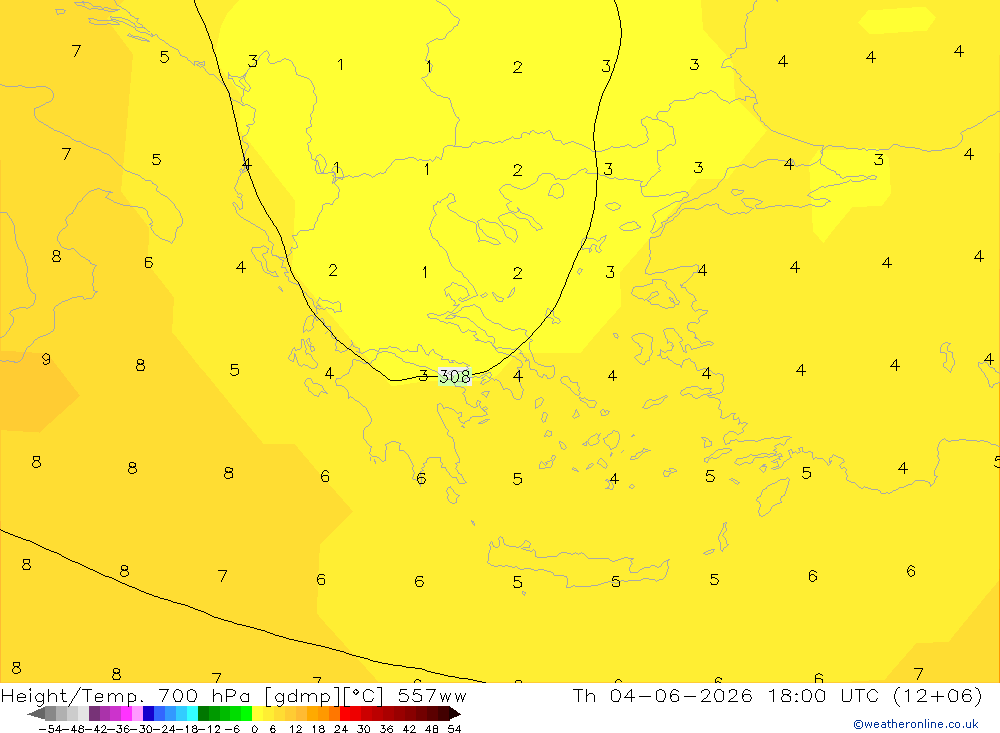This screenshot has width=1000, height=733.
Task: Click the '12' legend scale label
Action: 296,729
